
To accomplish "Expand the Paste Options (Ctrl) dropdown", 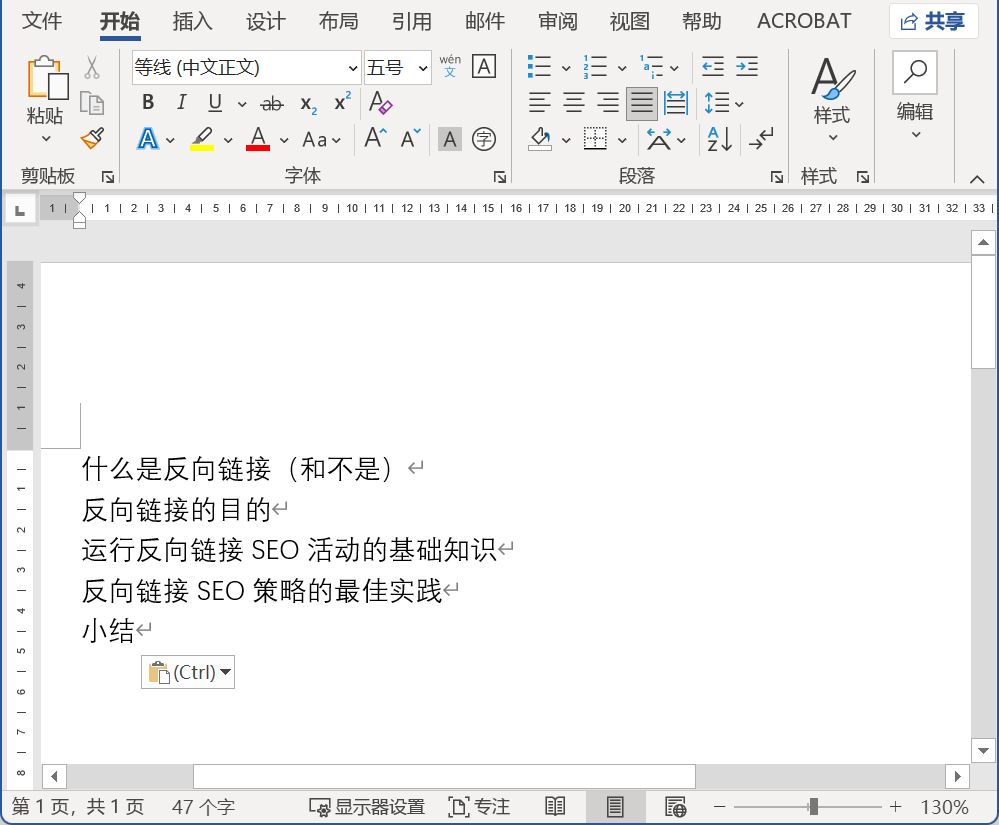I will pyautogui.click(x=226, y=673).
